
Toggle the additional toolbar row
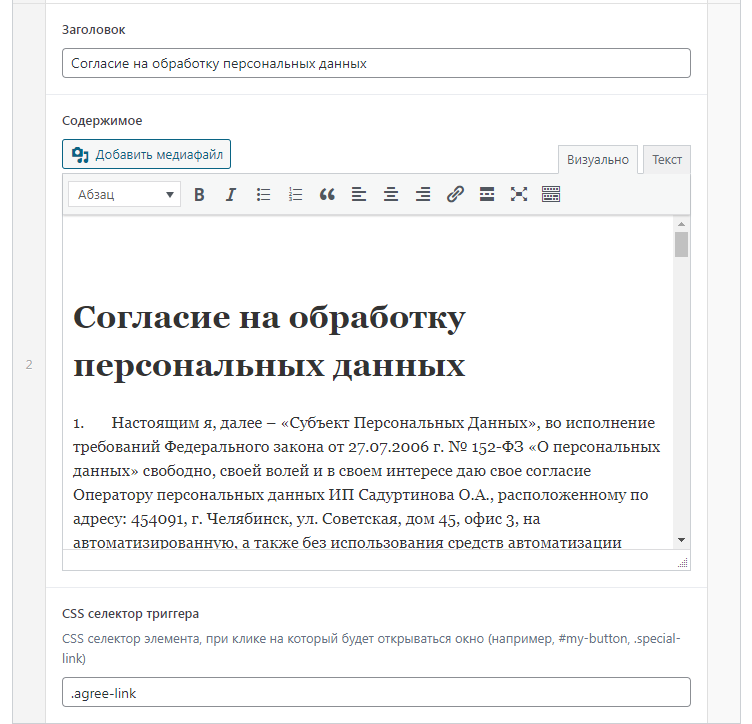(x=551, y=195)
